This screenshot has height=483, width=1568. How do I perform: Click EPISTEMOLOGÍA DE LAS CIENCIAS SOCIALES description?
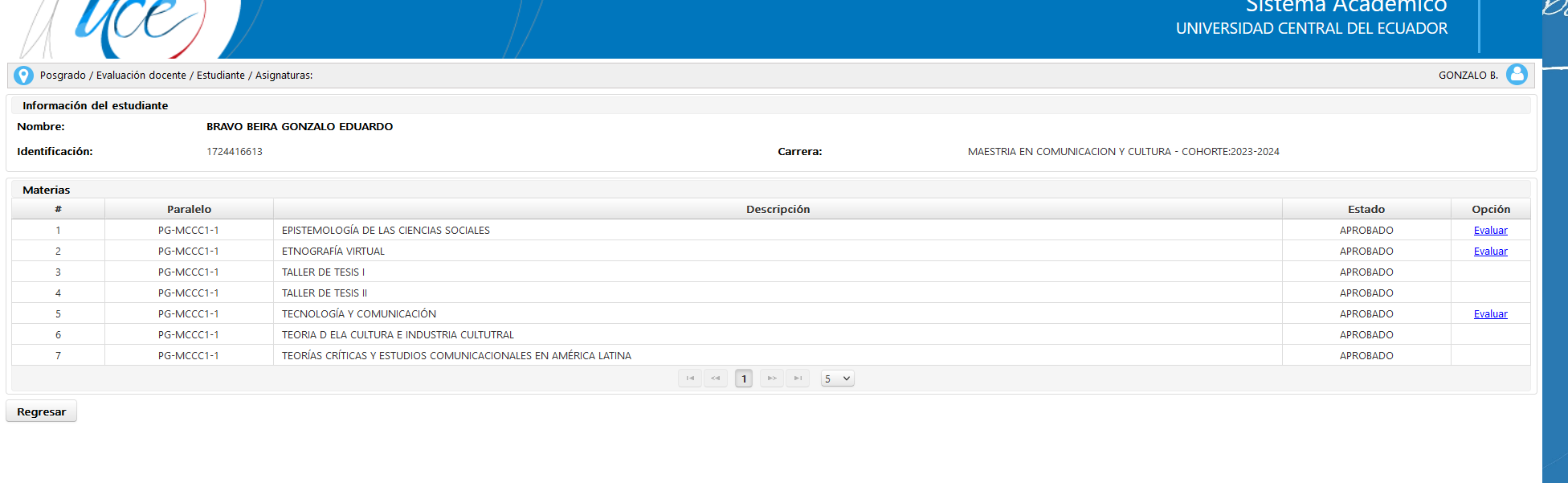tap(386, 231)
